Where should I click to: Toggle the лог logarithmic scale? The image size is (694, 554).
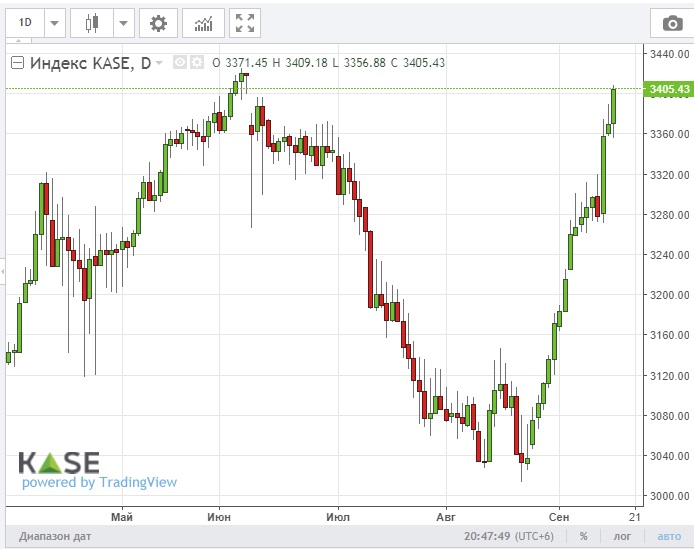(622, 536)
